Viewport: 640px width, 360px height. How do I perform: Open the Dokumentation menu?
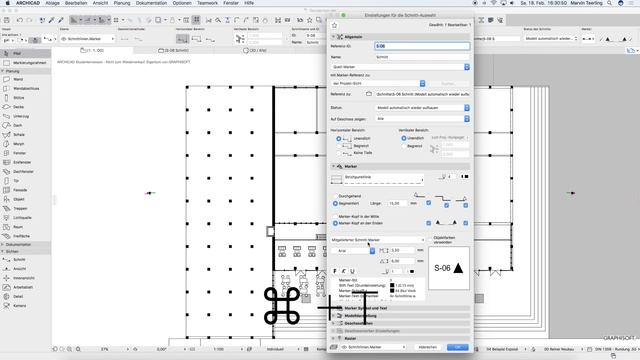pyautogui.click(x=151, y=3)
